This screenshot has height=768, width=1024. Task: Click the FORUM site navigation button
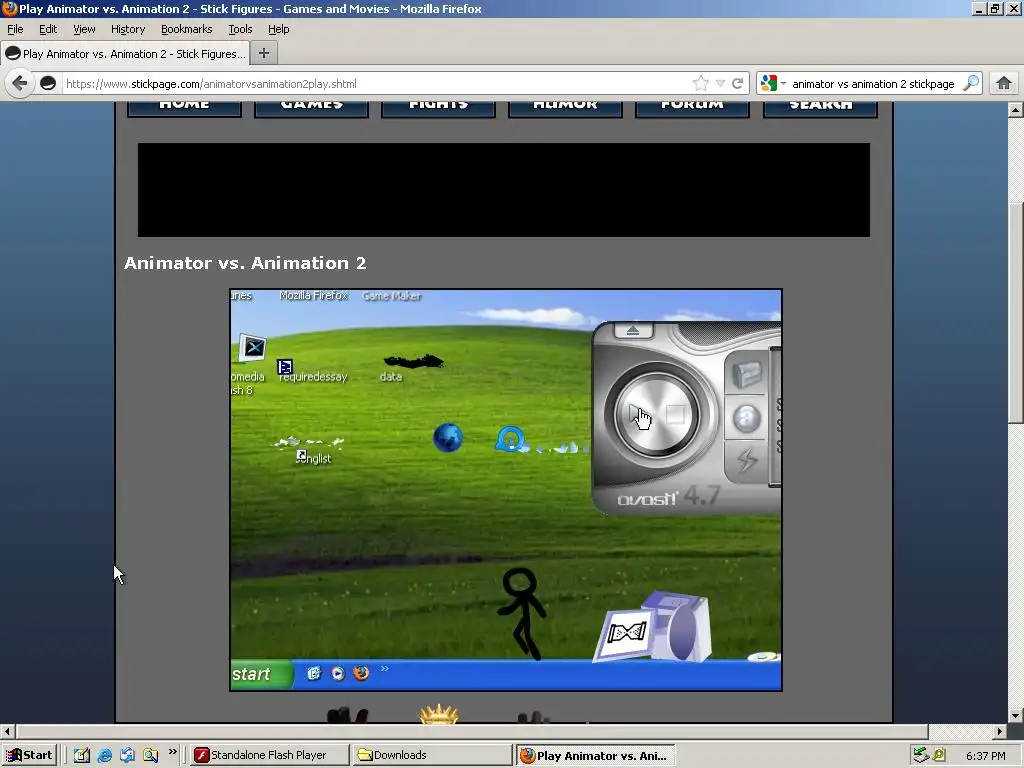(x=692, y=109)
